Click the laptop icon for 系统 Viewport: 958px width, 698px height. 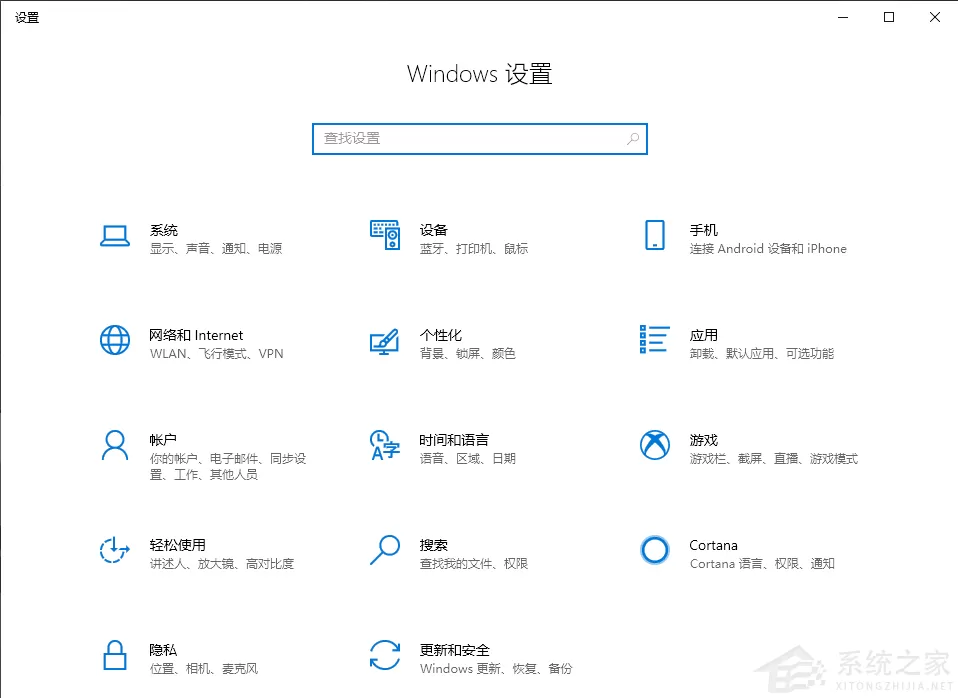click(x=115, y=236)
